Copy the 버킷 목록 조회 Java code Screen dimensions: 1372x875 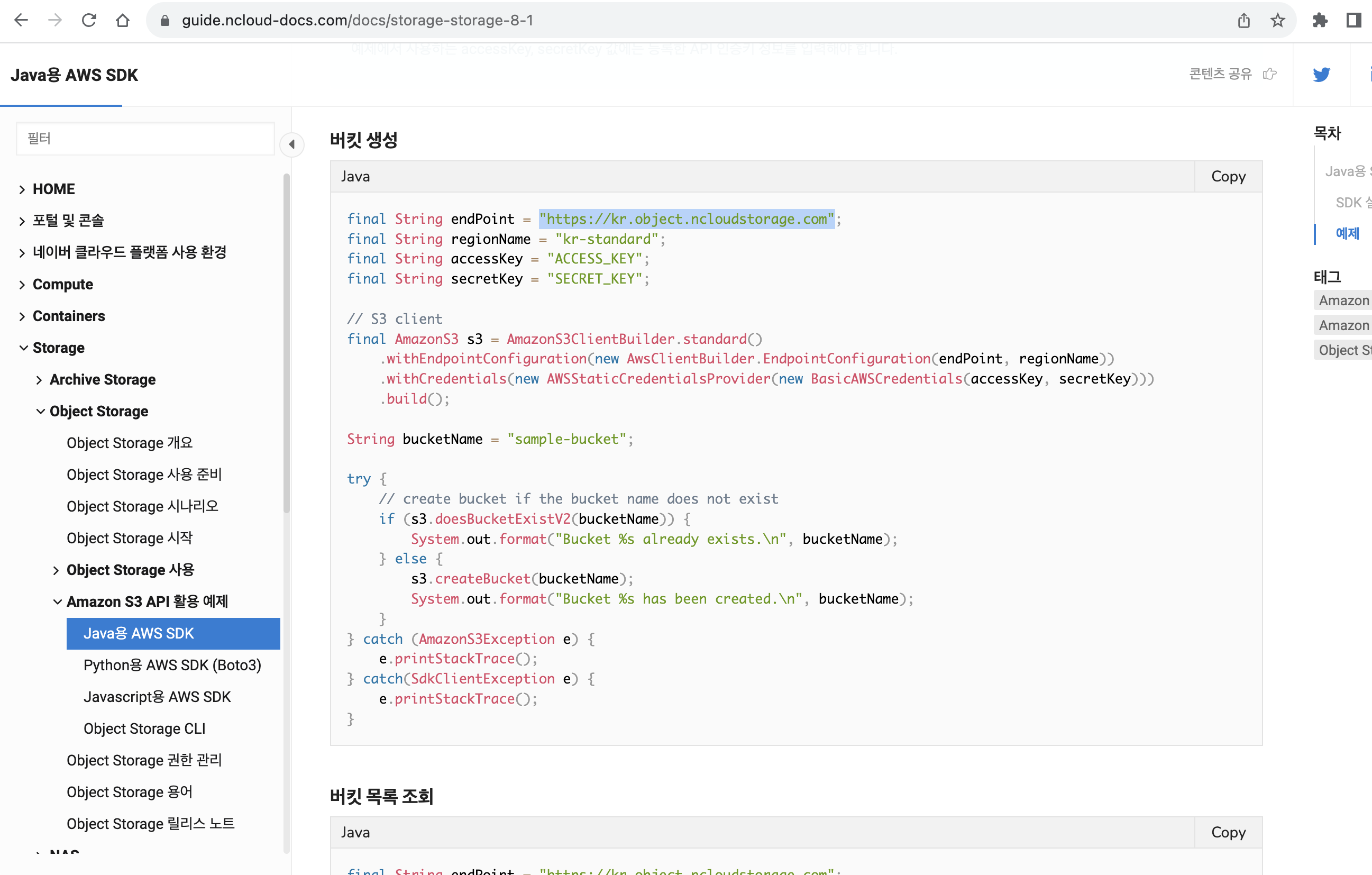(x=1228, y=832)
